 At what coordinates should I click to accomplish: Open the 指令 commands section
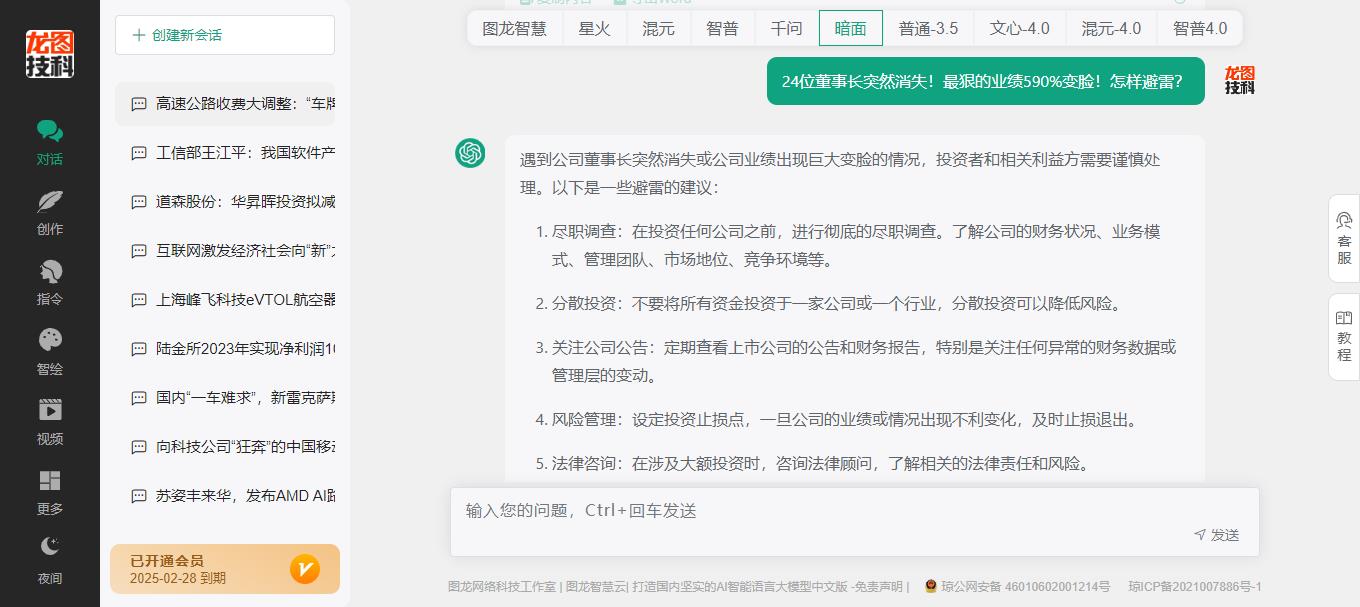(50, 284)
